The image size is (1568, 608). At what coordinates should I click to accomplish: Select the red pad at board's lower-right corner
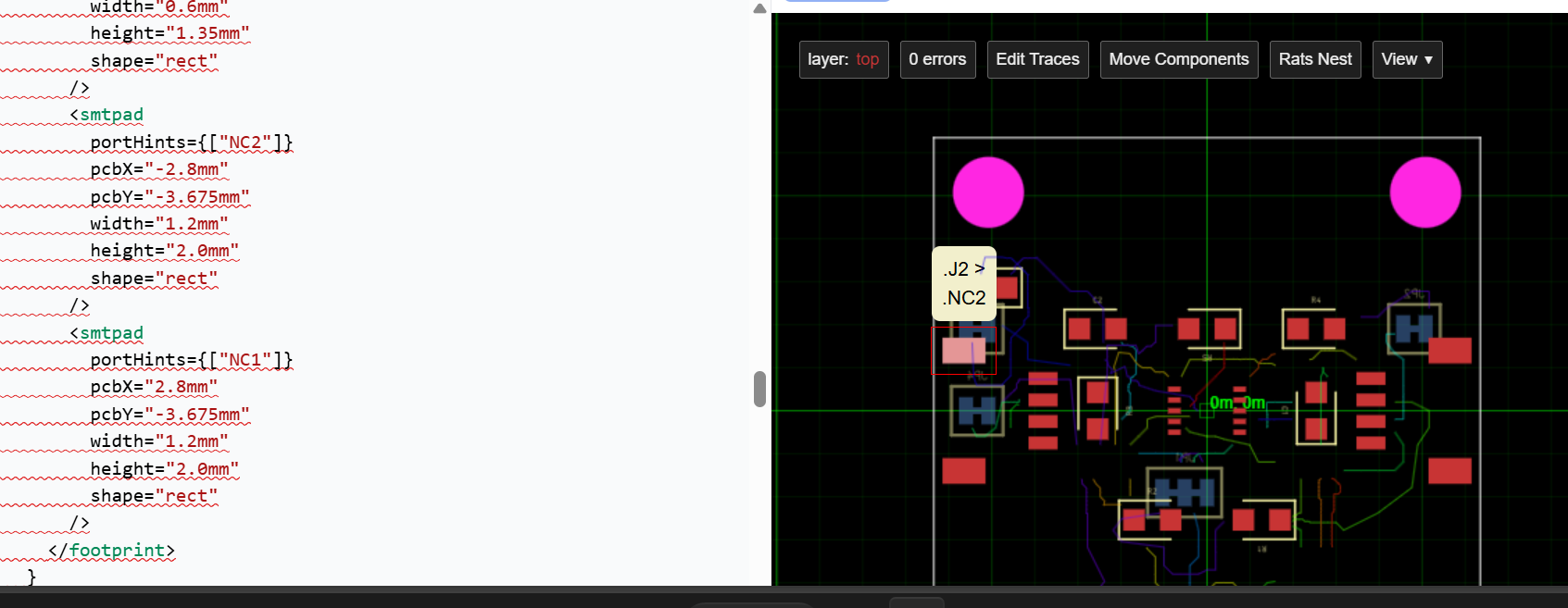(1449, 471)
